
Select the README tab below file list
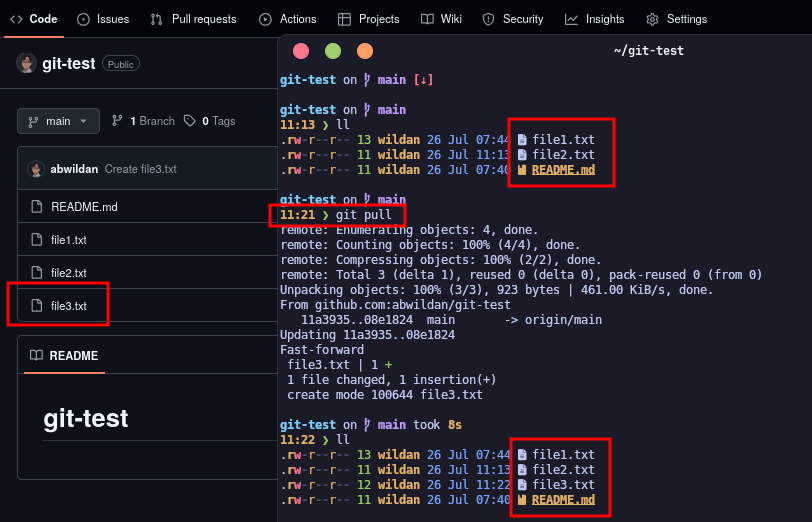coord(64,356)
